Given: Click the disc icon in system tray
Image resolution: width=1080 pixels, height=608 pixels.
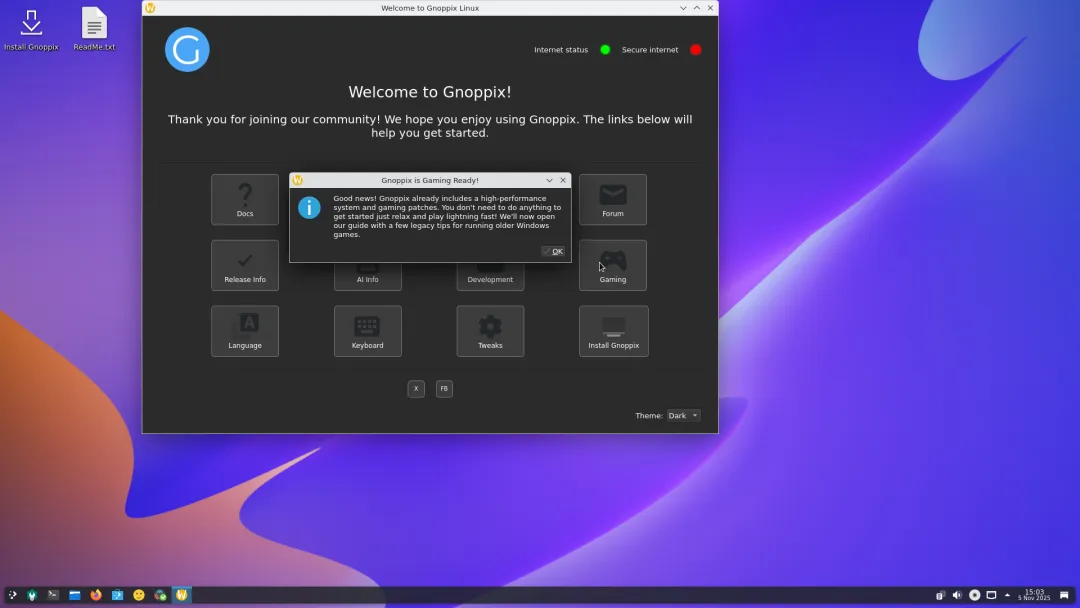Looking at the screenshot, I should point(975,595).
